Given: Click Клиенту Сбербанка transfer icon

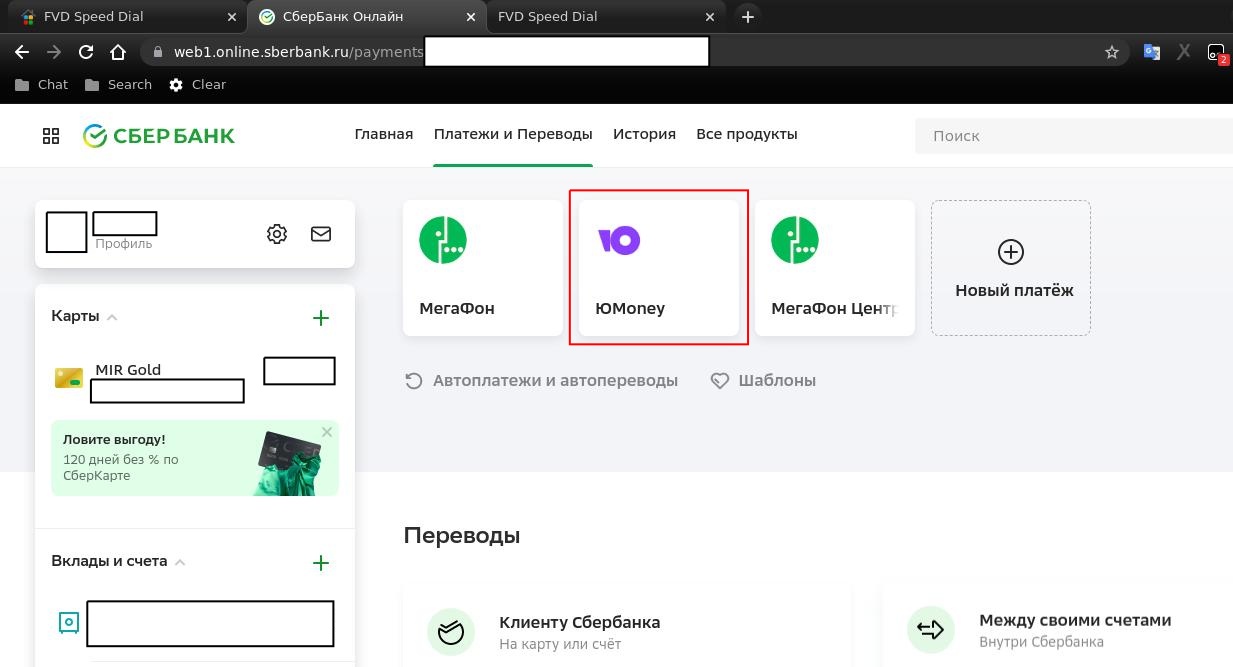Looking at the screenshot, I should click(451, 632).
